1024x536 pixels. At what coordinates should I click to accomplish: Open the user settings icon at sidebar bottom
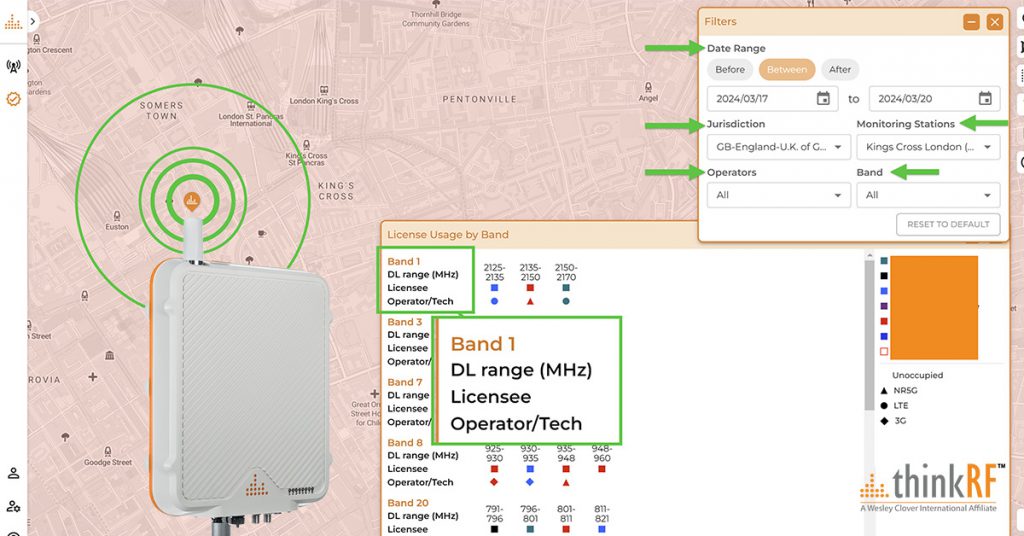[x=13, y=507]
